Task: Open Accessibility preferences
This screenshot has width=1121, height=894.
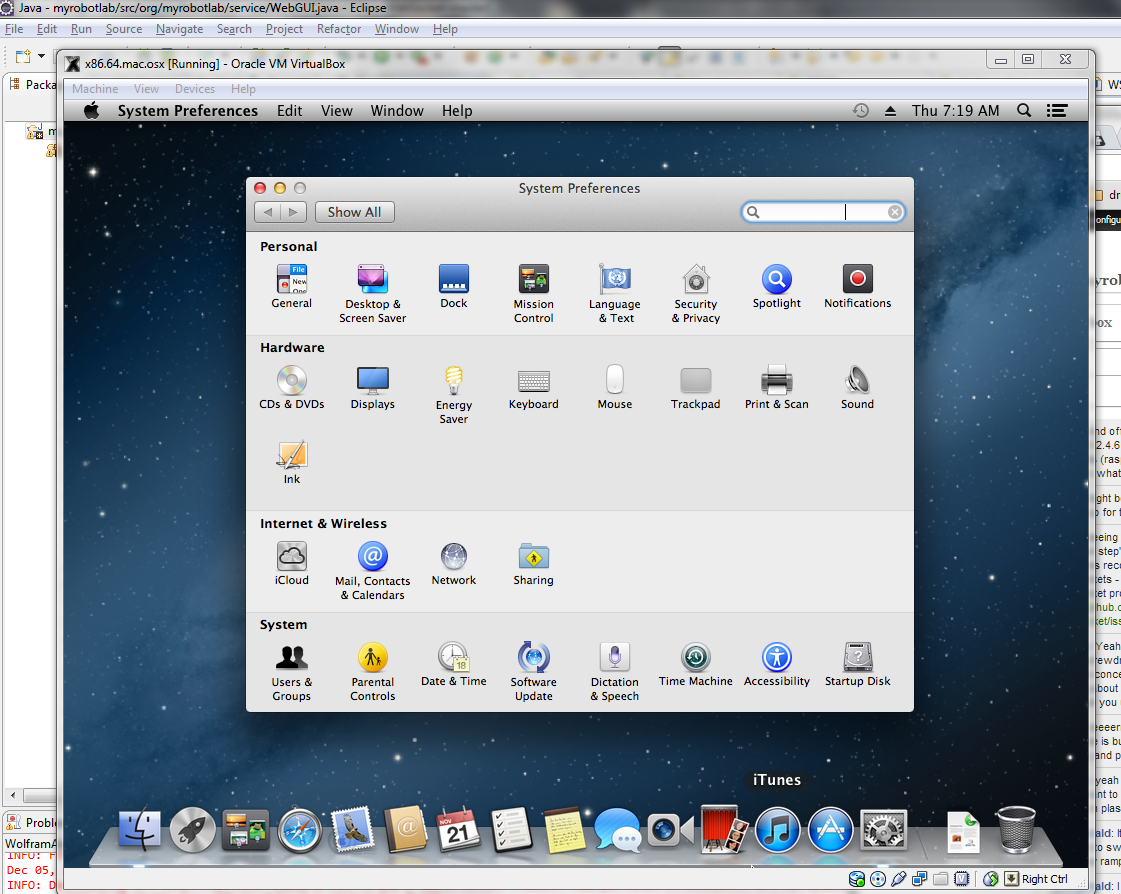Action: pyautogui.click(x=776, y=664)
